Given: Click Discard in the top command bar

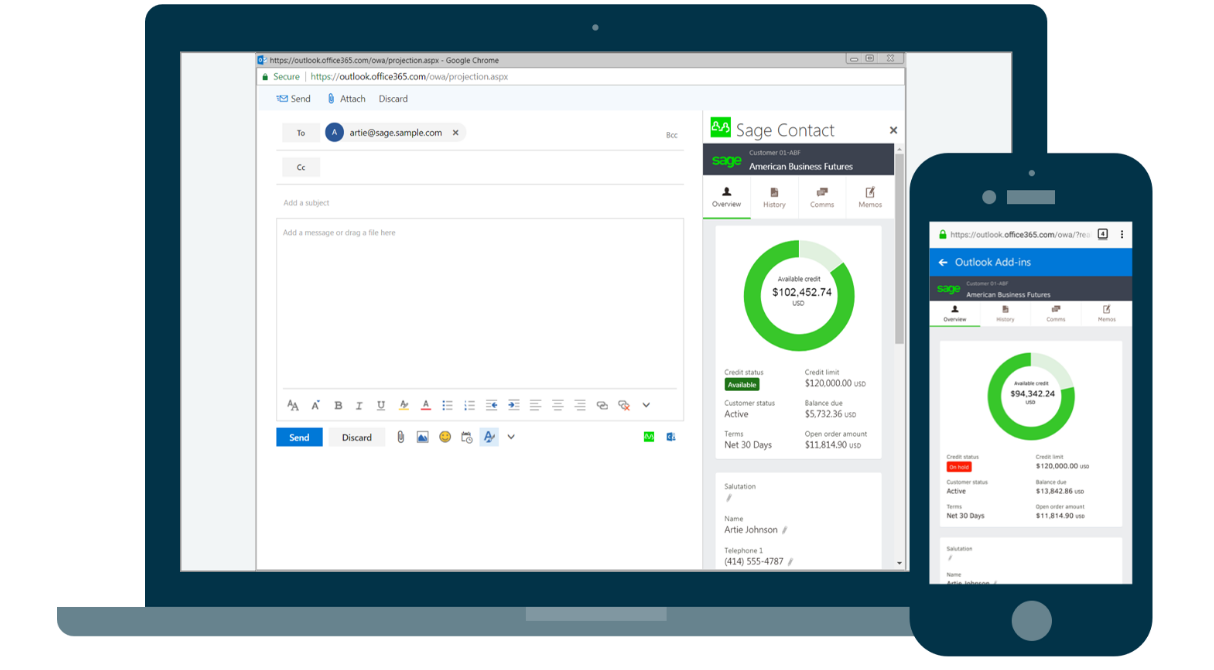Looking at the screenshot, I should (x=393, y=99).
